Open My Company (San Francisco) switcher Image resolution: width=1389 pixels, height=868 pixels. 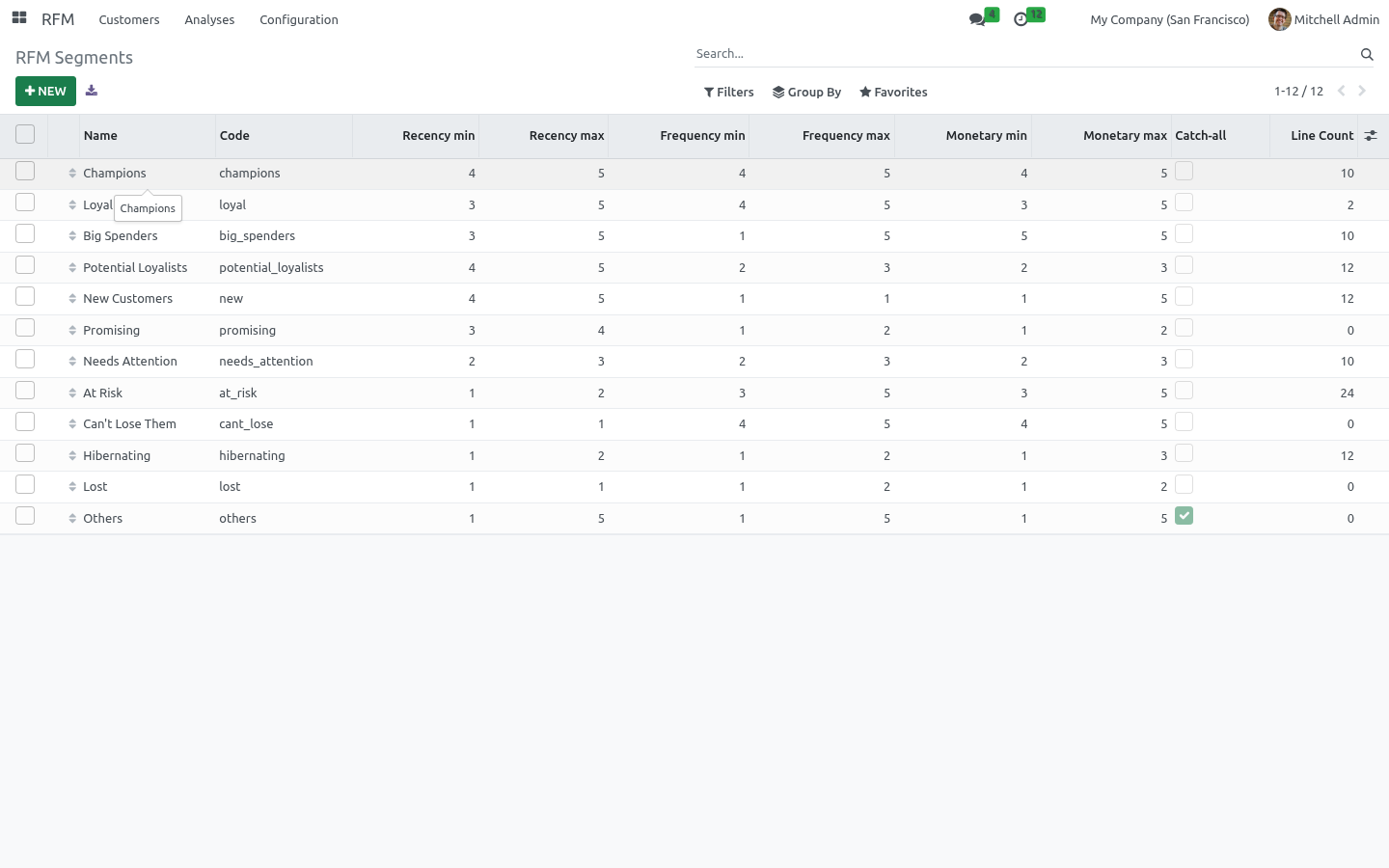coord(1169,19)
